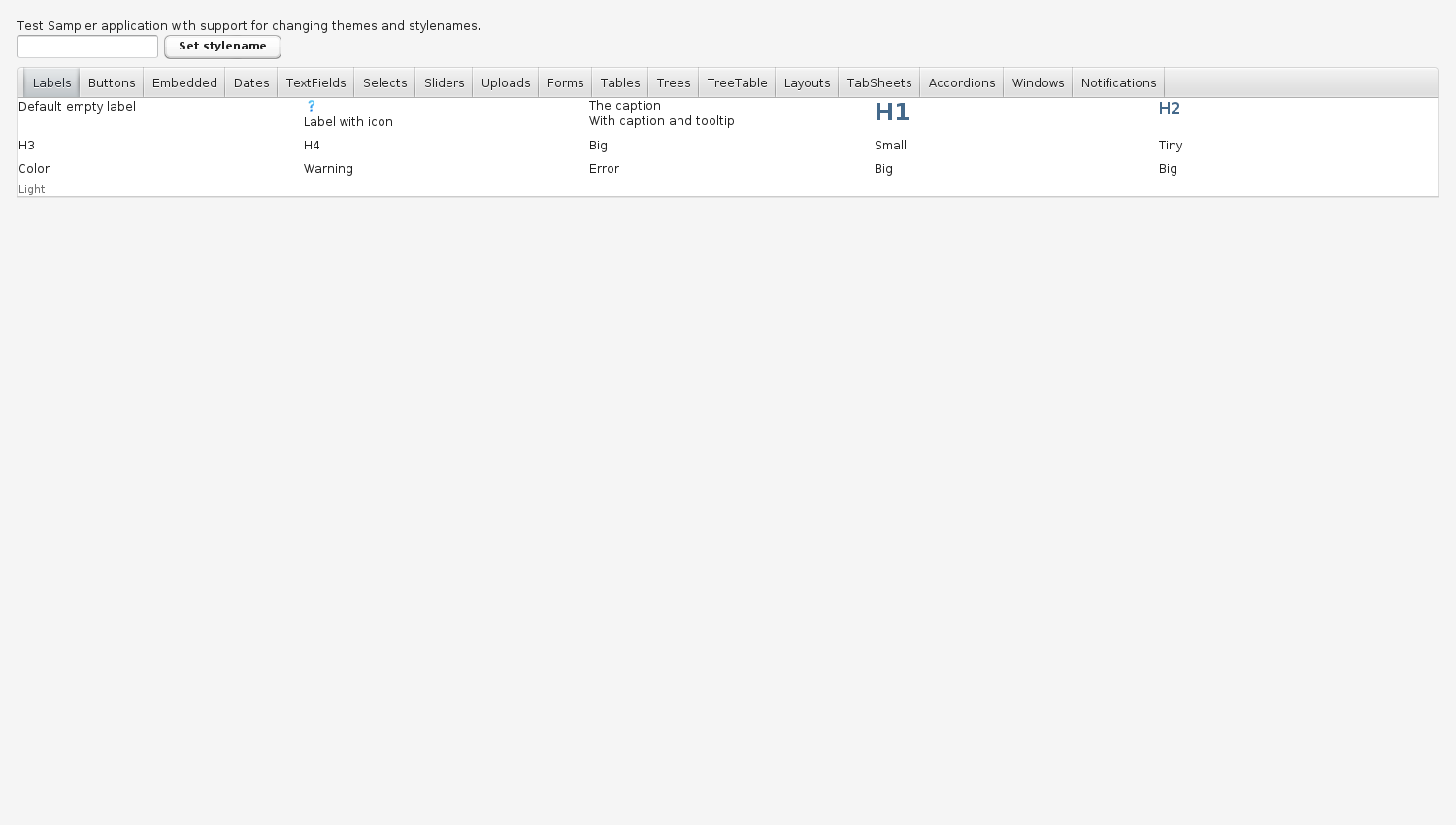
Task: Go to the Sliders tab
Action: click(x=444, y=83)
